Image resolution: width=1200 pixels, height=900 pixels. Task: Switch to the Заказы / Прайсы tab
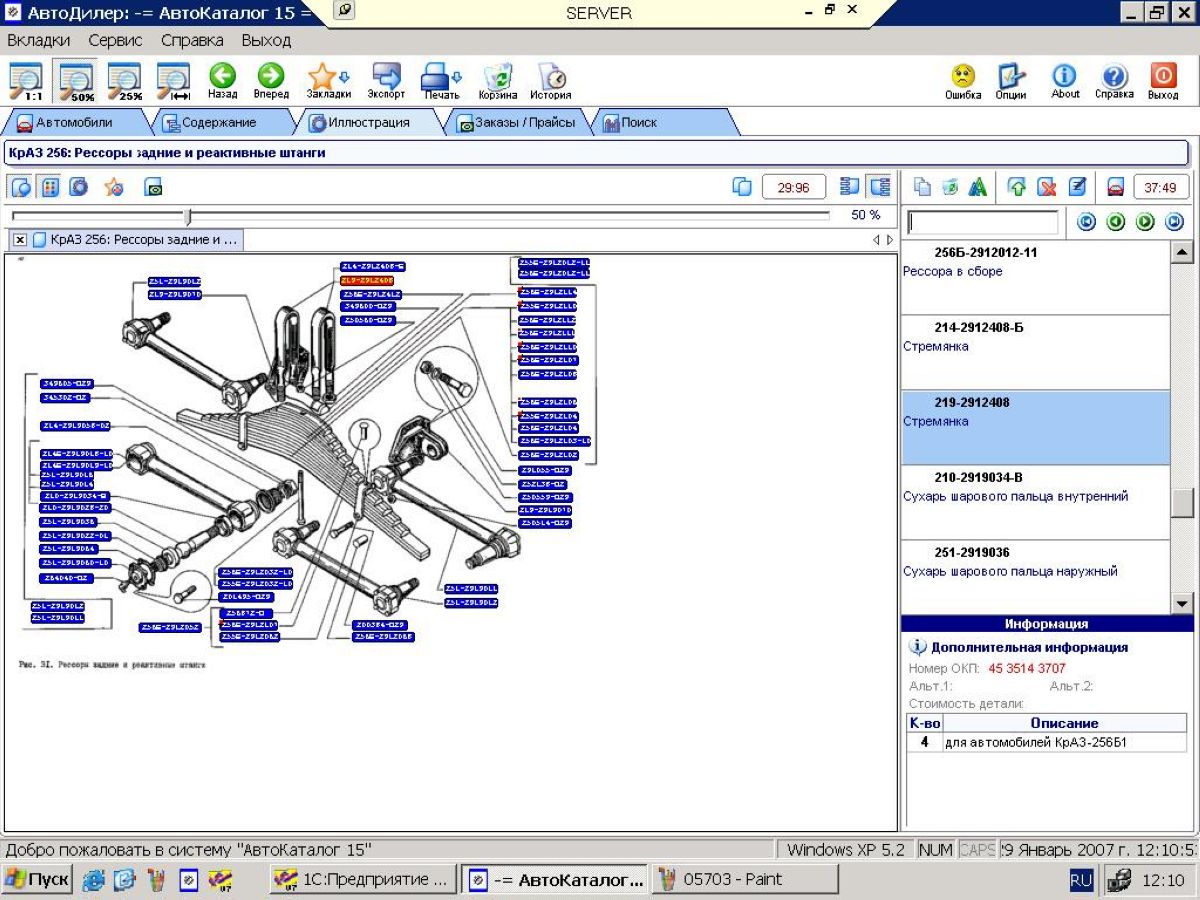pyautogui.click(x=516, y=123)
